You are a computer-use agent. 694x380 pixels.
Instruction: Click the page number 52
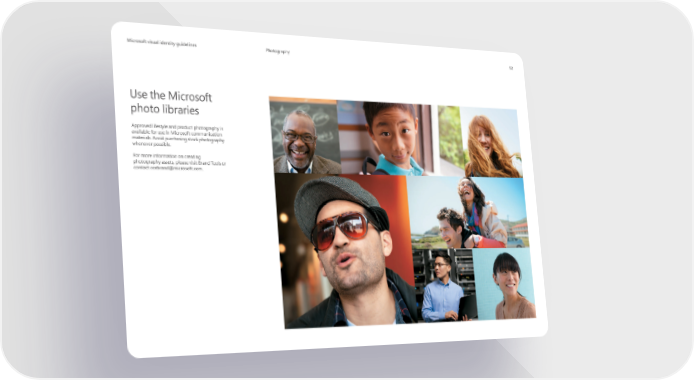pos(510,68)
